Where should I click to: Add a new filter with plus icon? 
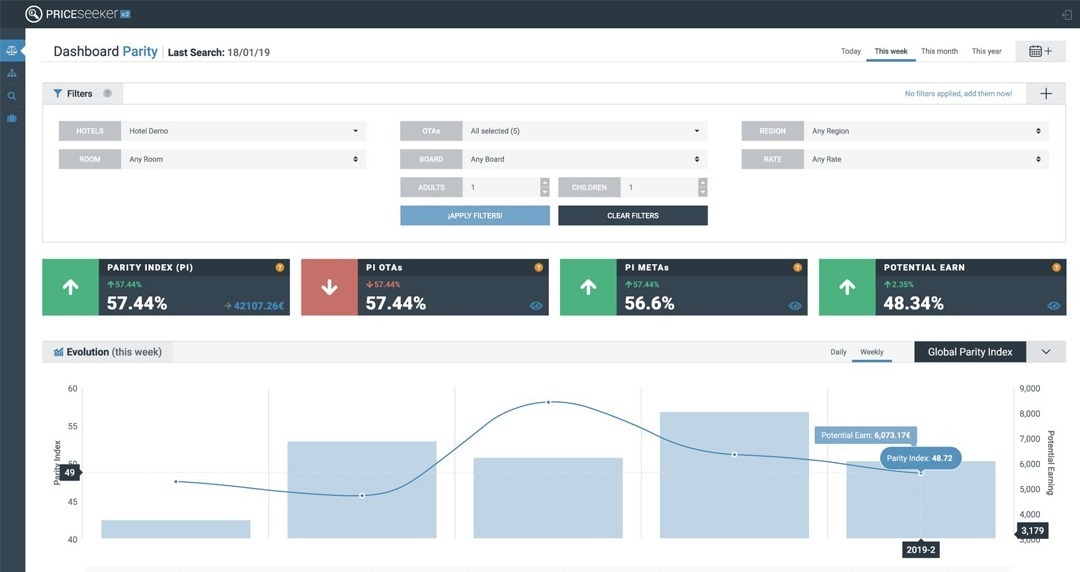[x=1046, y=94]
